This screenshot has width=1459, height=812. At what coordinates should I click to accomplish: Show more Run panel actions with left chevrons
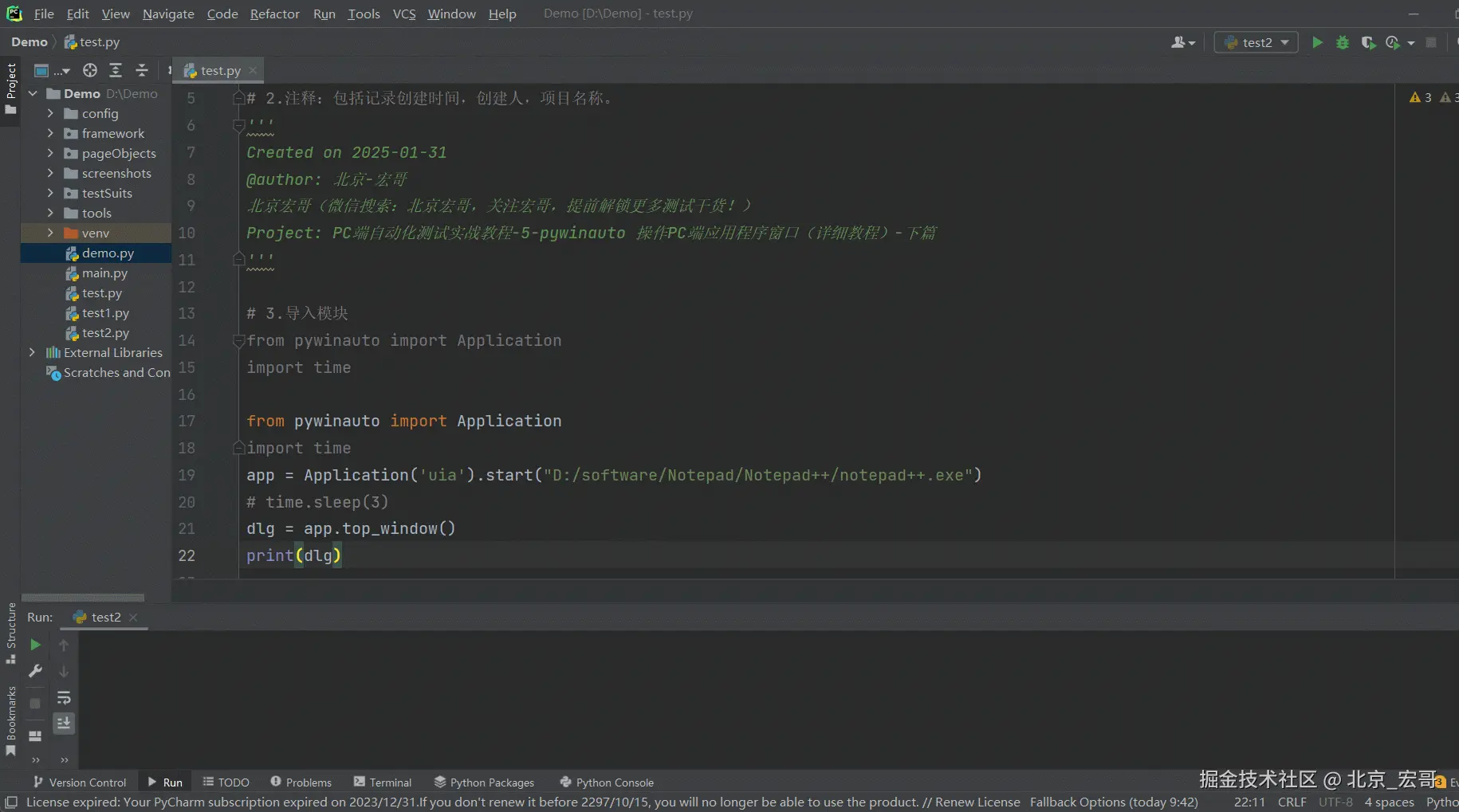click(x=35, y=759)
